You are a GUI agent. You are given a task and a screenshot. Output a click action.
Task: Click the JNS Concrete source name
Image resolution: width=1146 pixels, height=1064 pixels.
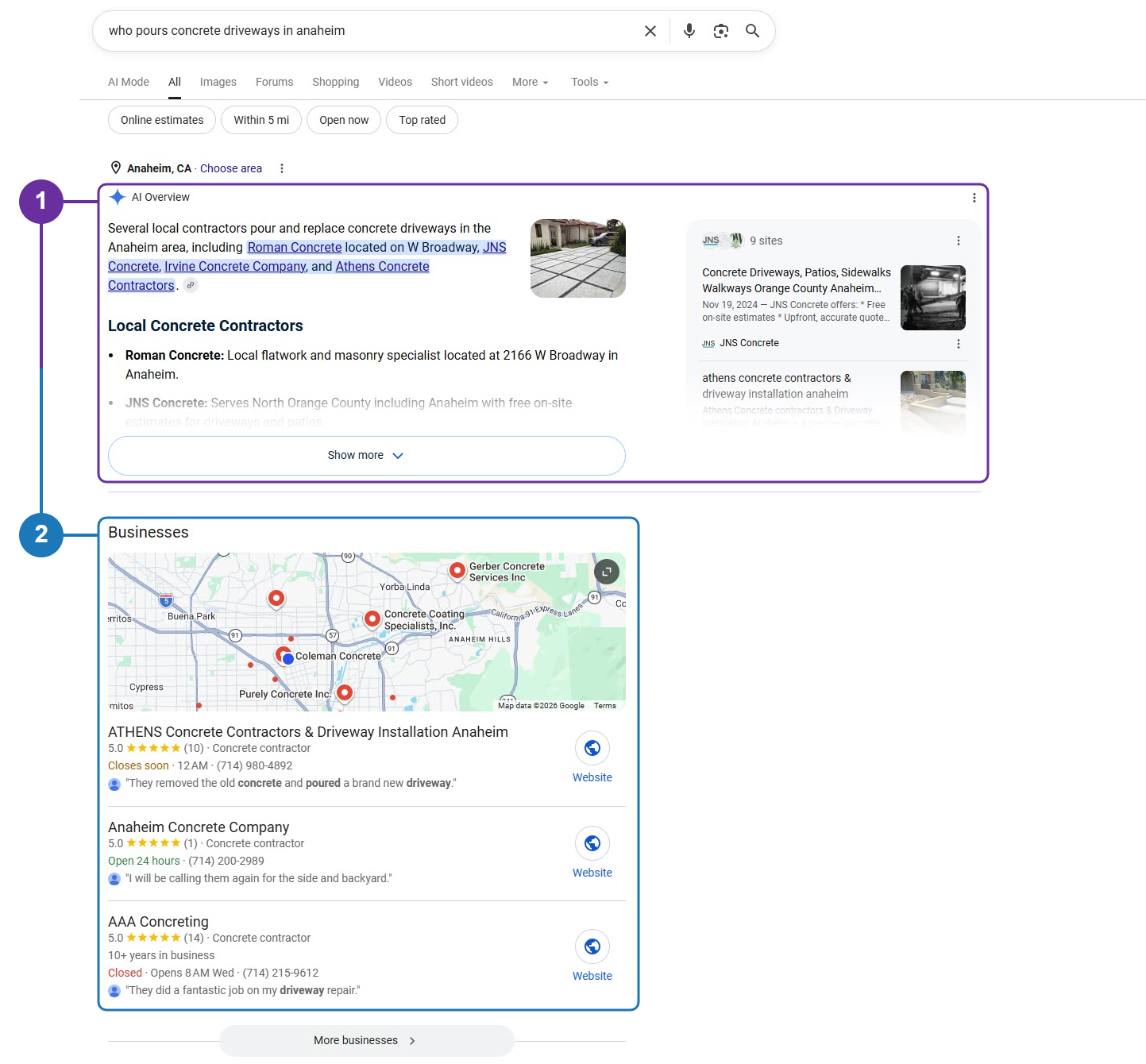[x=749, y=343]
